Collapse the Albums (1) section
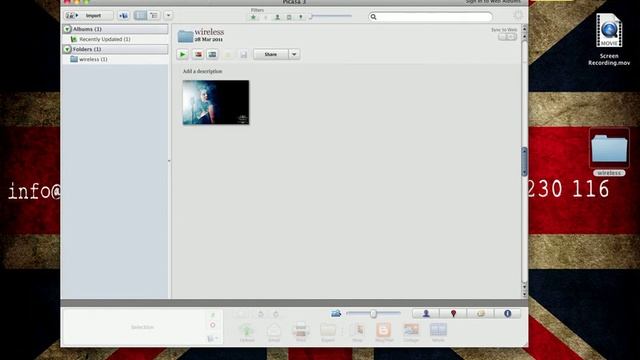Viewport: 640px width, 360px height. 67,29
